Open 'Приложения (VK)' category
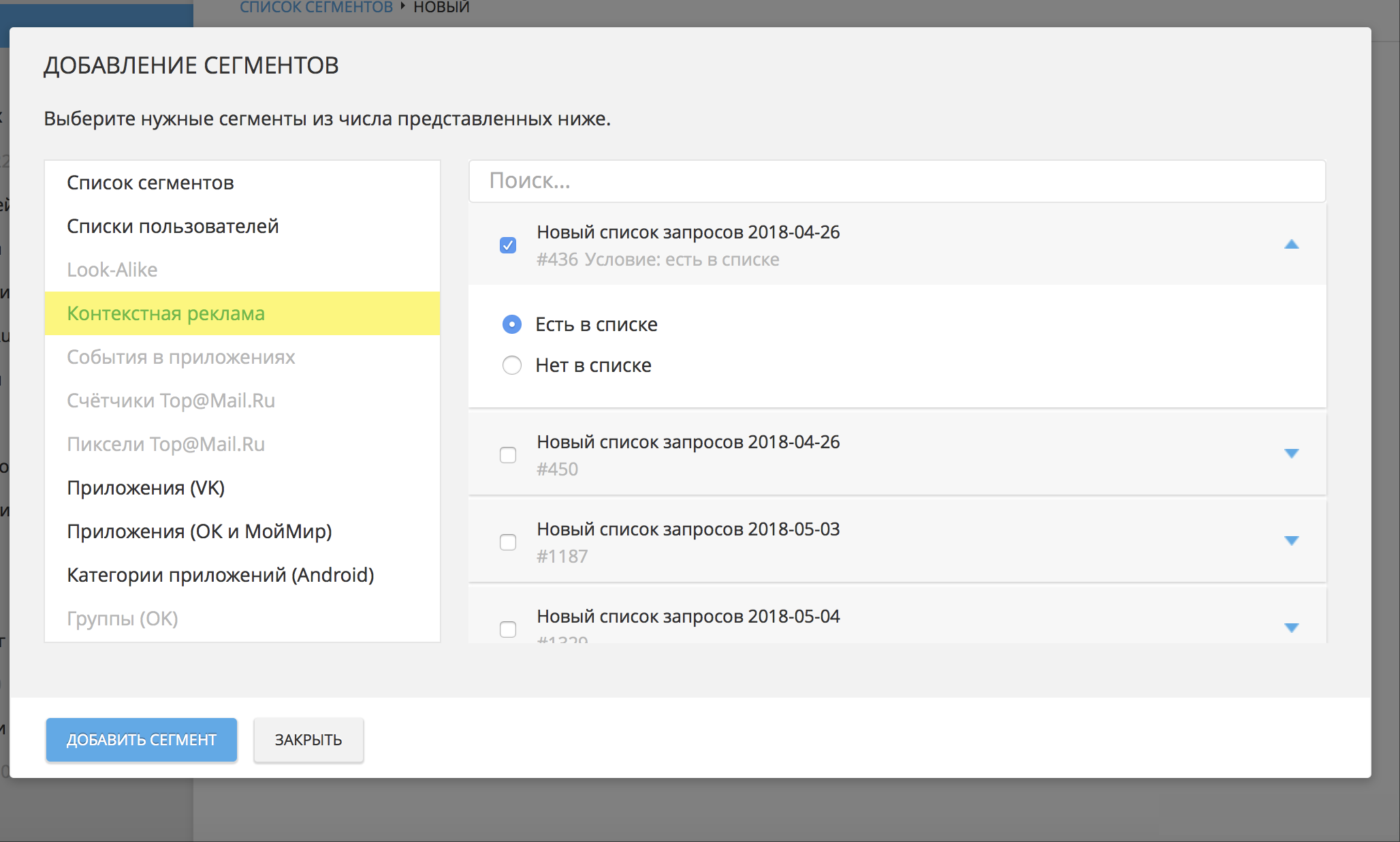This screenshot has width=1400, height=842. [x=146, y=488]
